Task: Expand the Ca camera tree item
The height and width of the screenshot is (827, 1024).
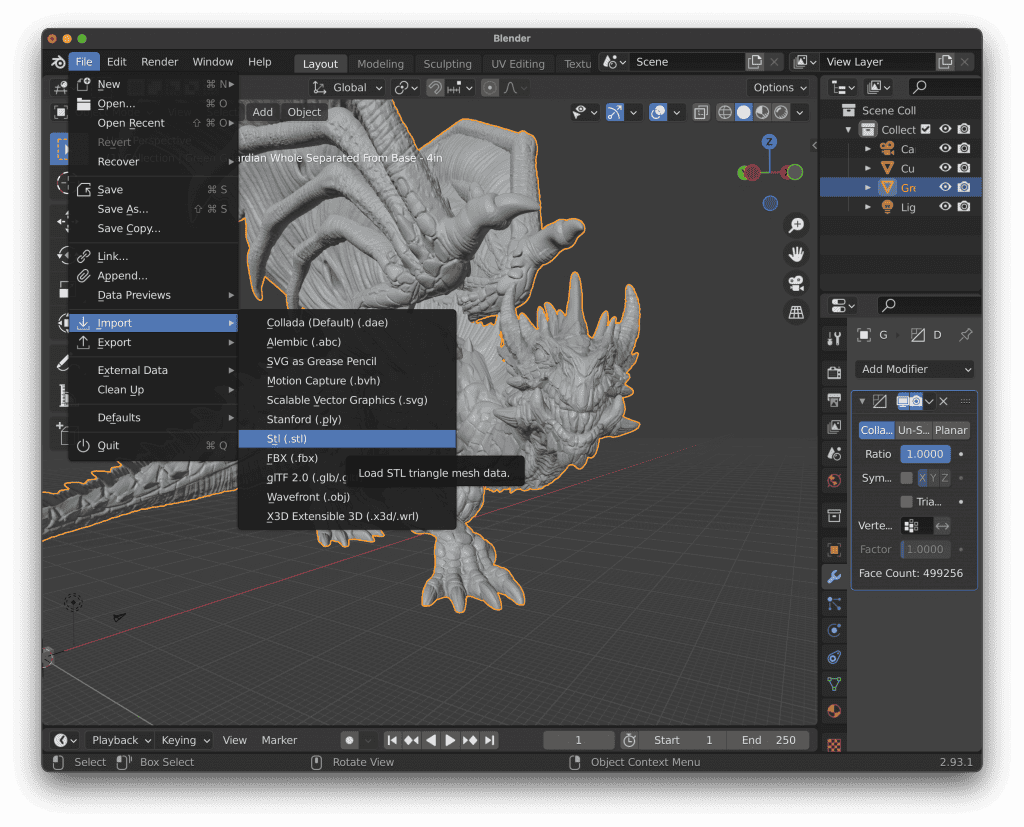Action: coord(868,149)
